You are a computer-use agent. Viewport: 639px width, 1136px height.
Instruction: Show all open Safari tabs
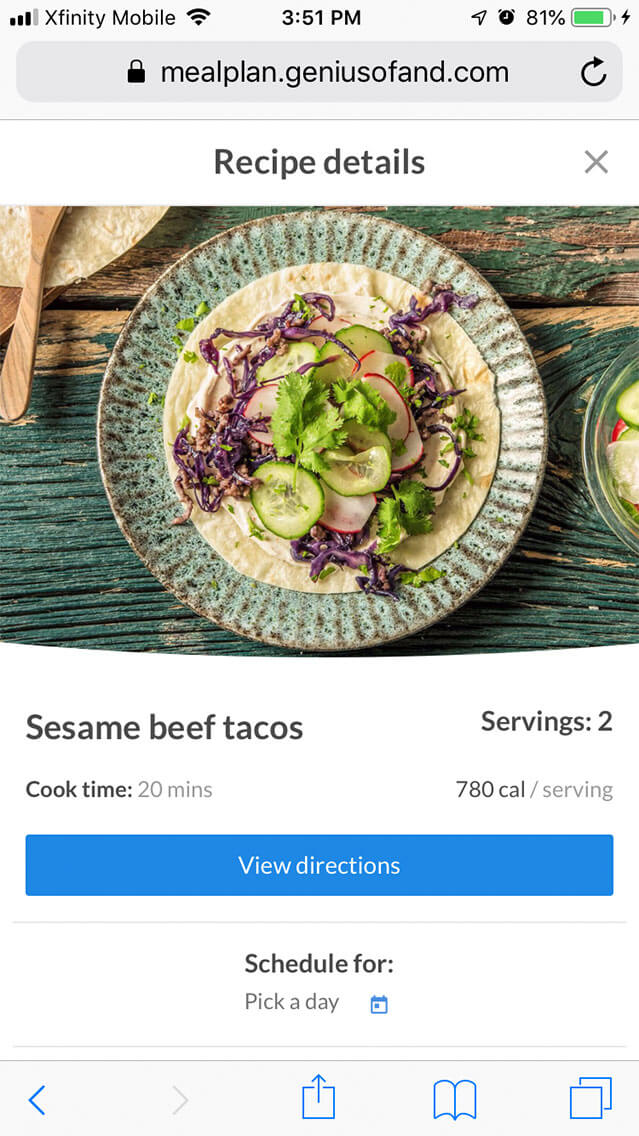(590, 1098)
